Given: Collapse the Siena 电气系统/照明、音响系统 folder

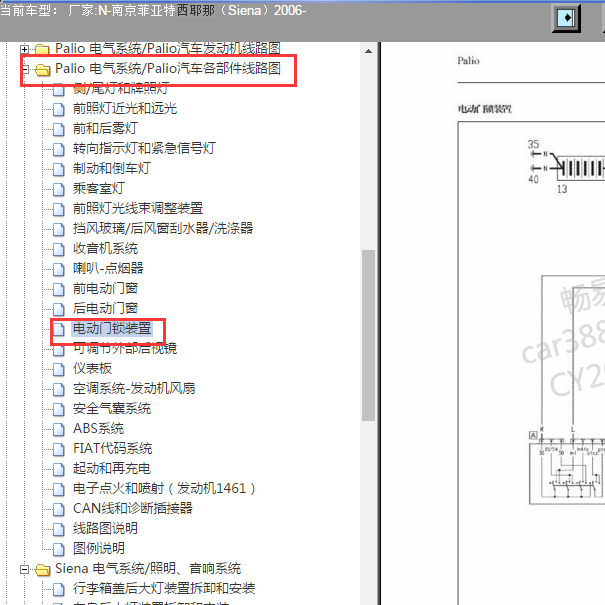Looking at the screenshot, I should 24,570.
